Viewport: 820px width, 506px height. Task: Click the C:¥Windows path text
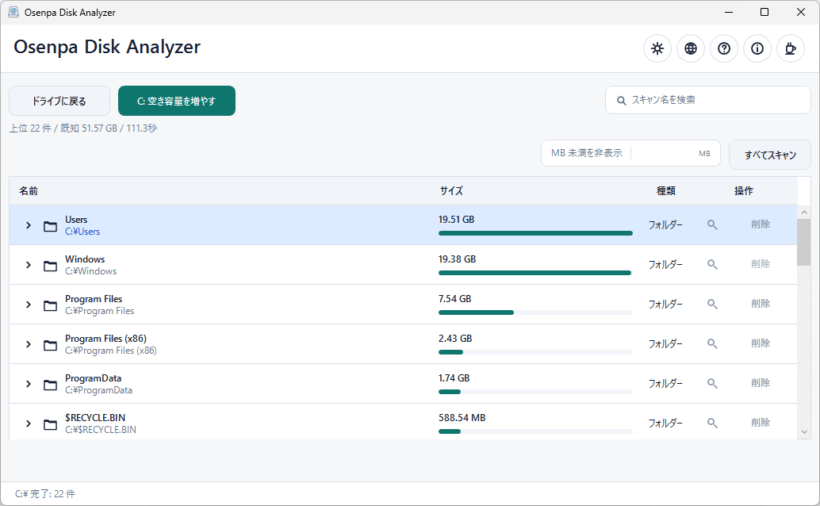(x=91, y=271)
